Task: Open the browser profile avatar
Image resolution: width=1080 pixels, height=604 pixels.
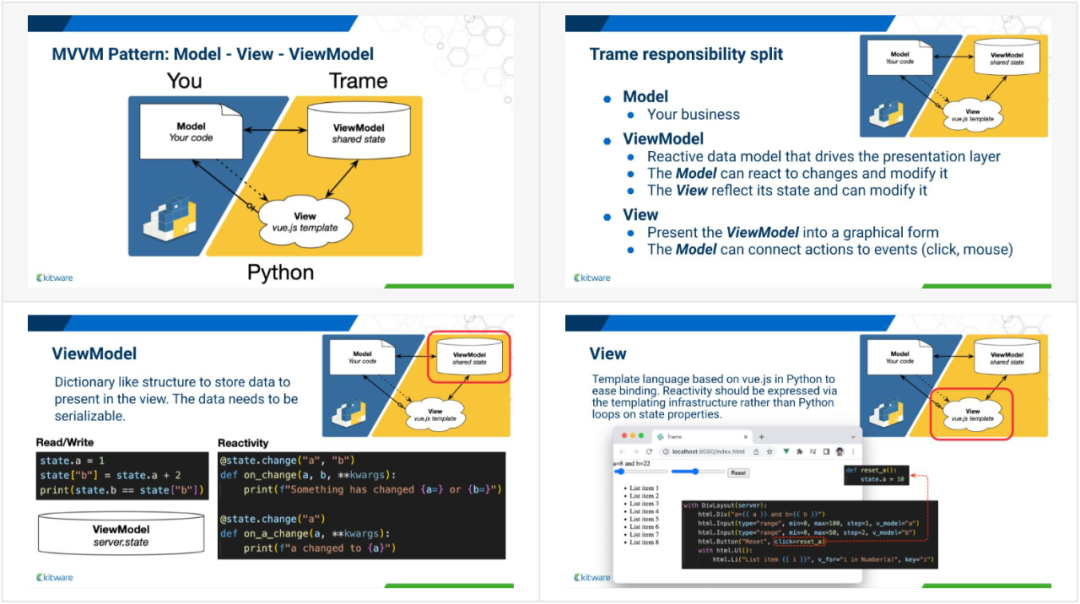Action: 840,452
